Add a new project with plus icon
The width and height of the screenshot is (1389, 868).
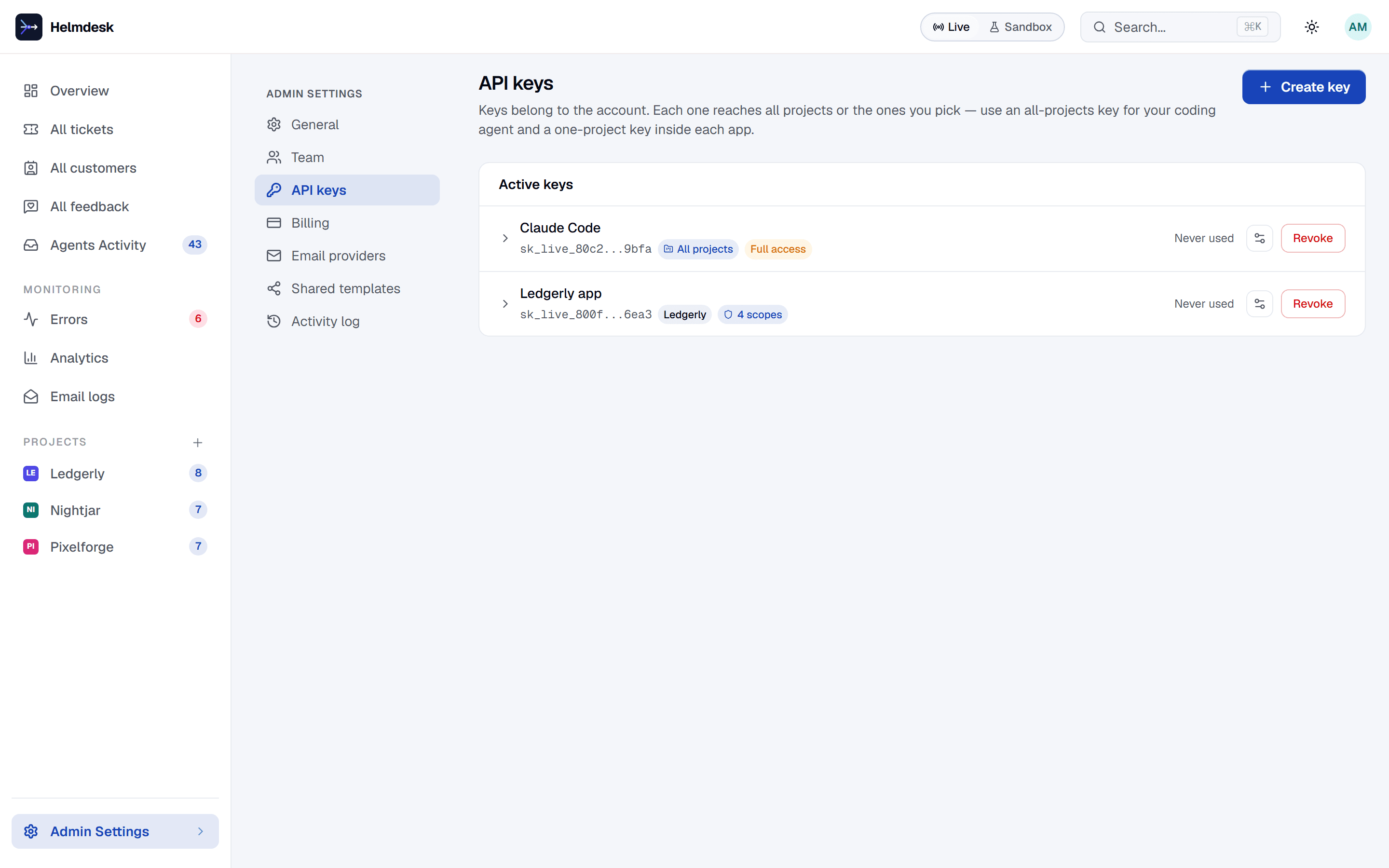[x=197, y=443]
